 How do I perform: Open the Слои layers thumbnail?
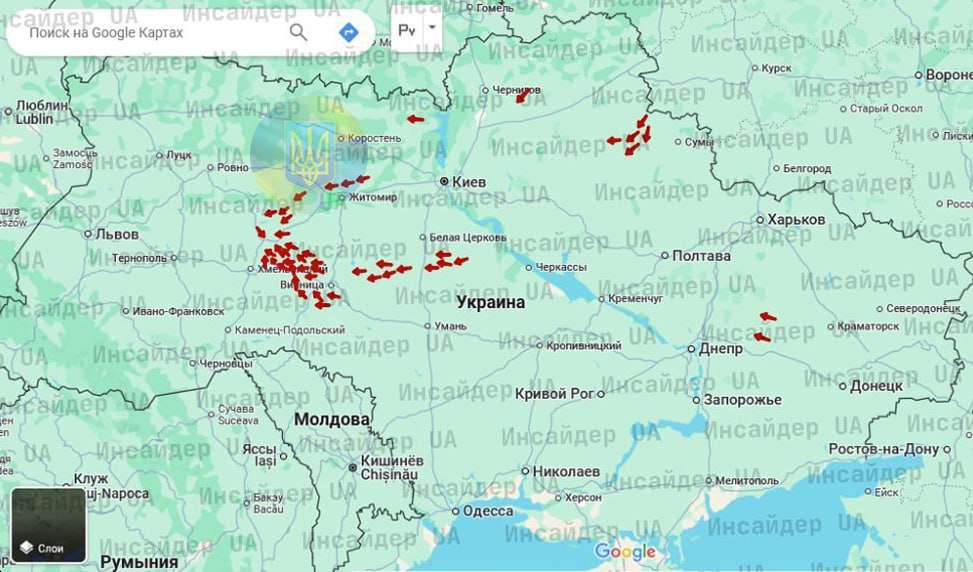pos(49,525)
